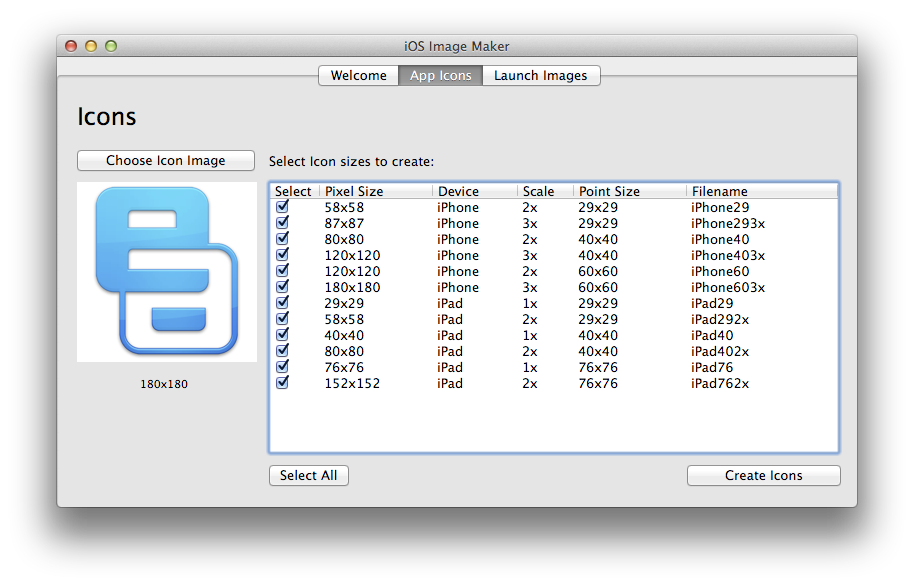Click the 180x180 icon preview image
The width and height of the screenshot is (914, 586).
click(x=166, y=272)
